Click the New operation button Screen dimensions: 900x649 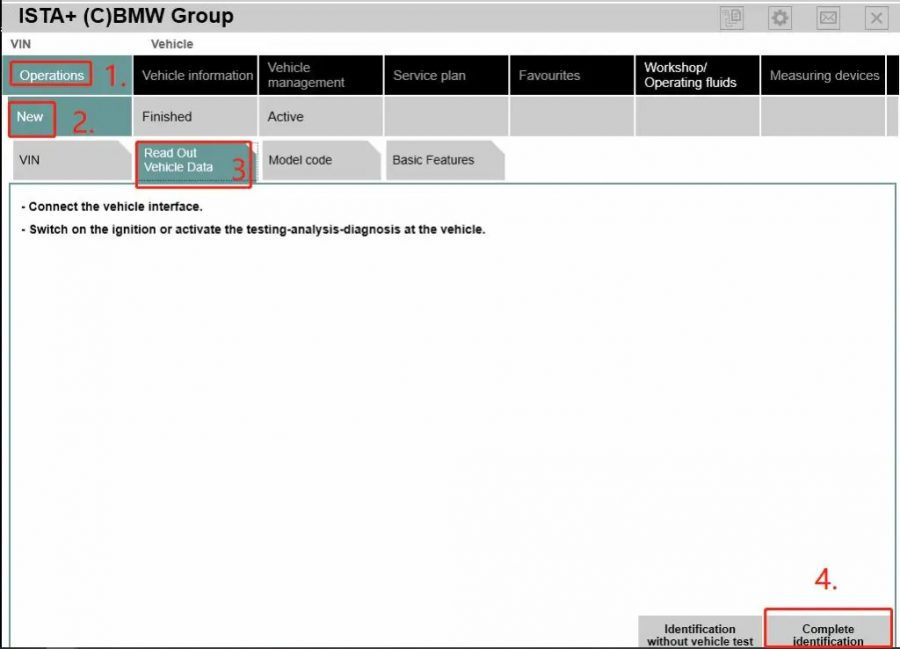[30, 116]
